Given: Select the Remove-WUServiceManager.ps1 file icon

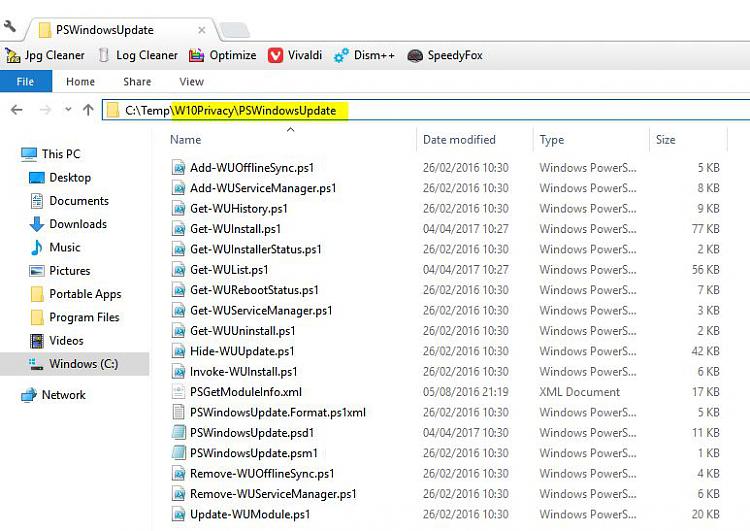Looking at the screenshot, I should [178, 494].
